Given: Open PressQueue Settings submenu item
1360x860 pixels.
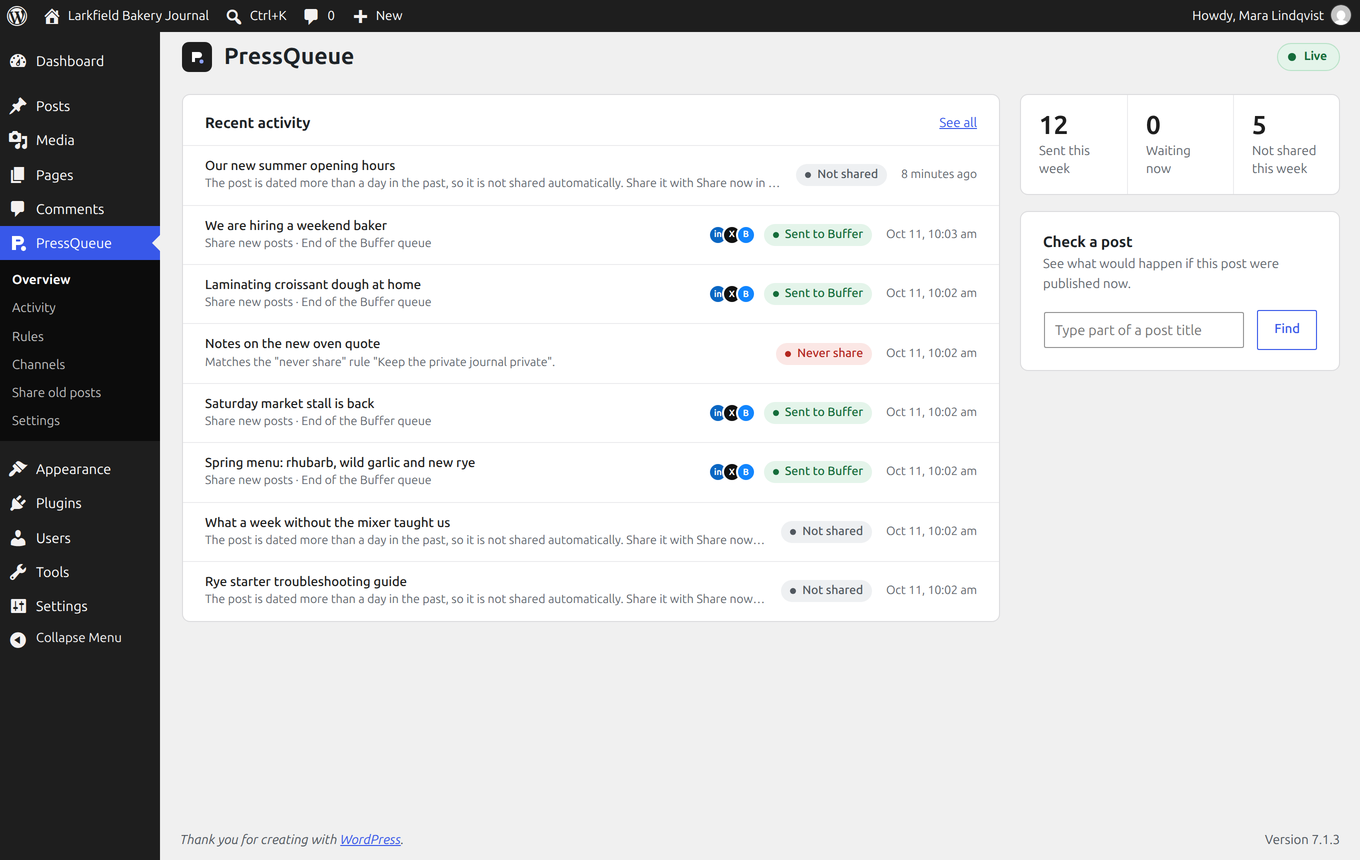Looking at the screenshot, I should [x=36, y=420].
